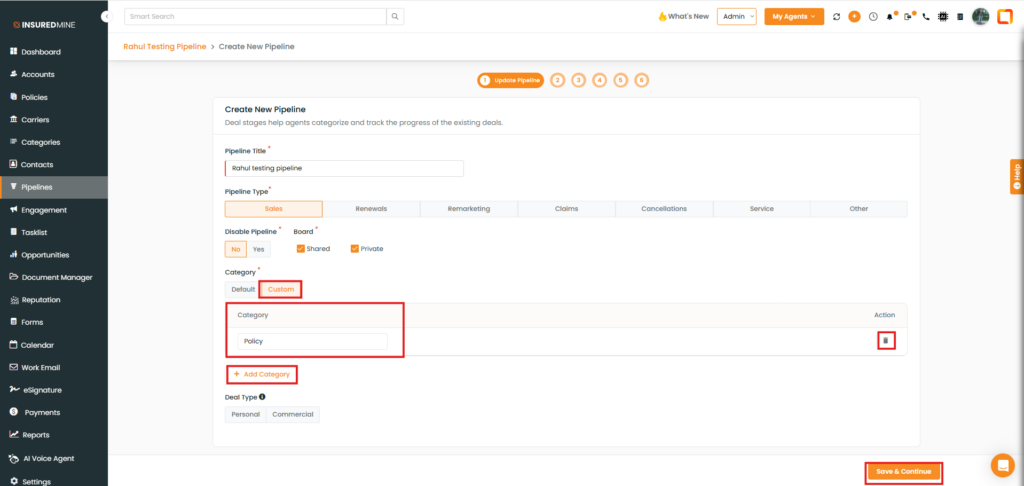Click the refresh sync icon in header

point(836,17)
